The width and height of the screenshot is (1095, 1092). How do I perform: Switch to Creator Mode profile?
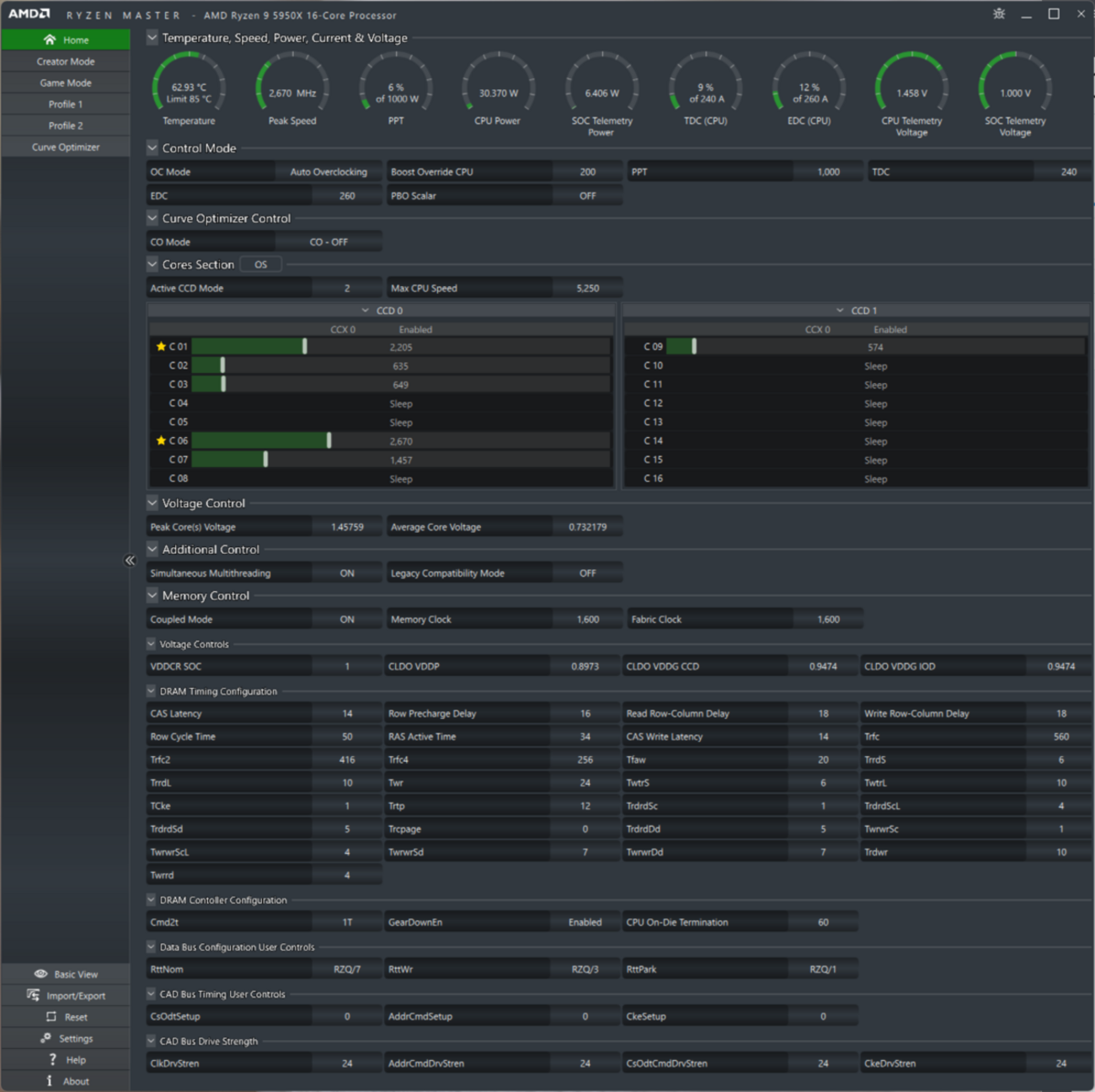coord(66,61)
